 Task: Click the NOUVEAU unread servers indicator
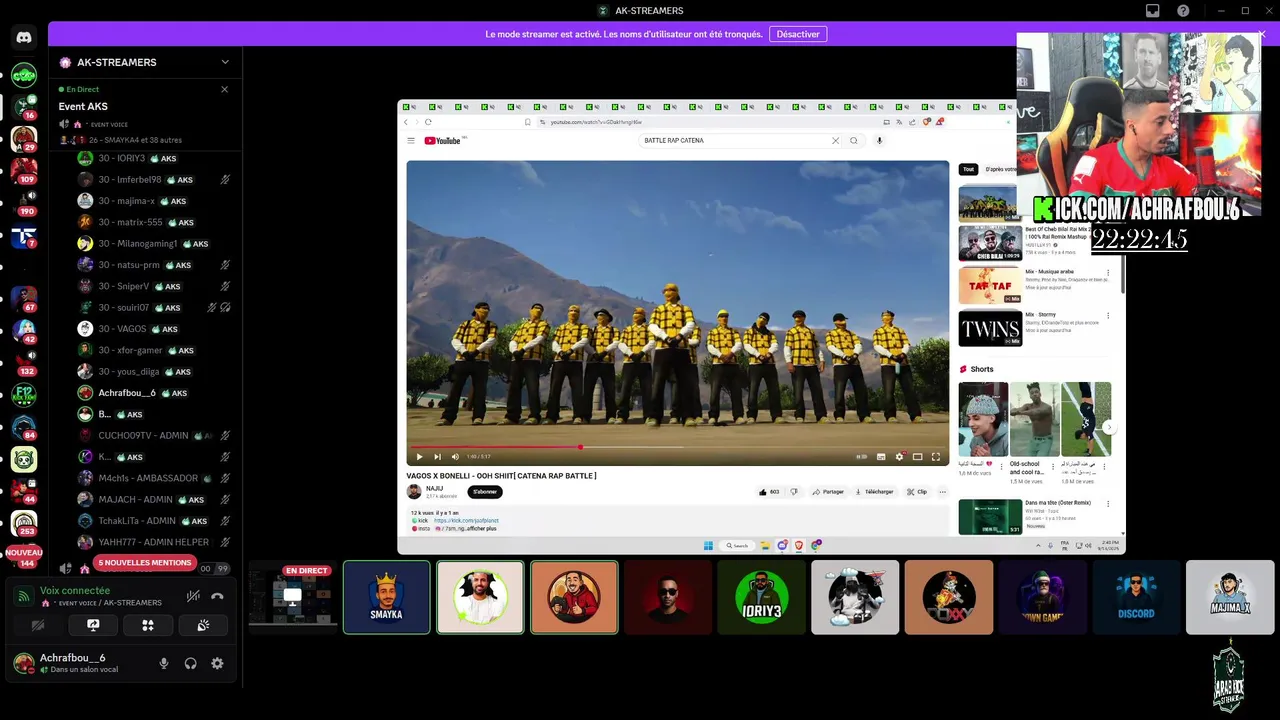tap(24, 552)
